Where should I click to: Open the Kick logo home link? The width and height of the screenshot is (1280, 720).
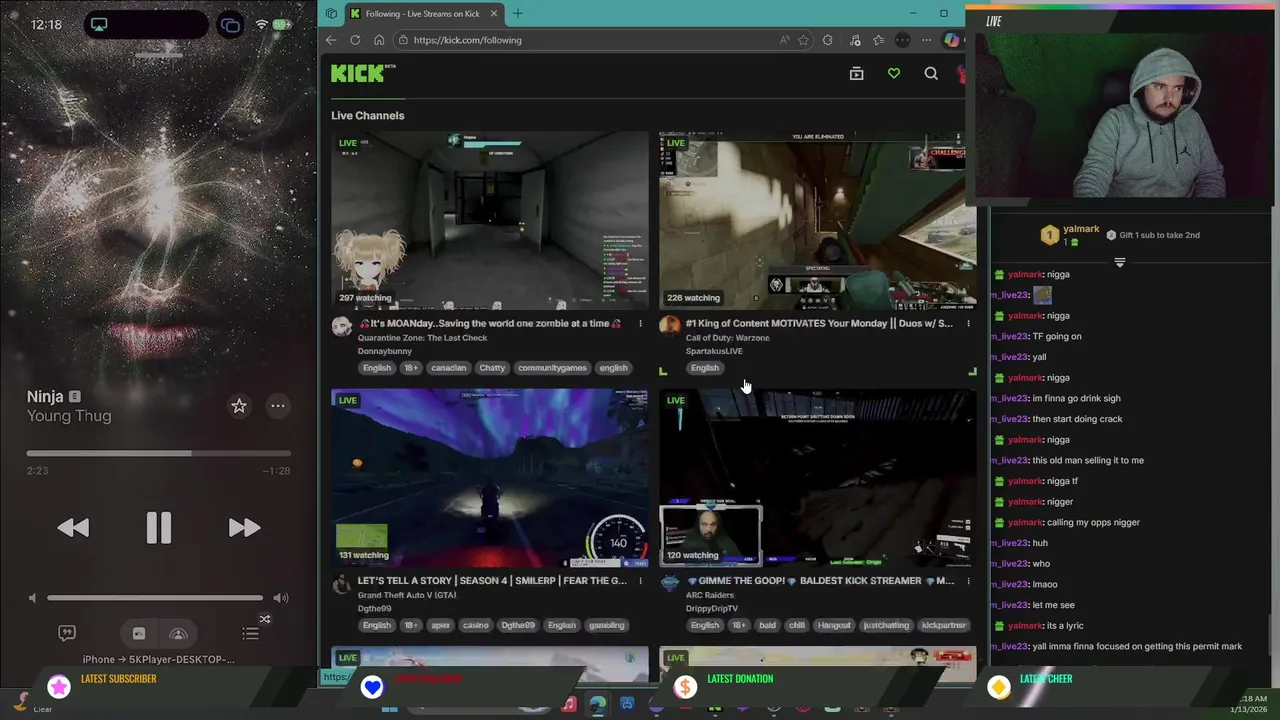(x=361, y=73)
